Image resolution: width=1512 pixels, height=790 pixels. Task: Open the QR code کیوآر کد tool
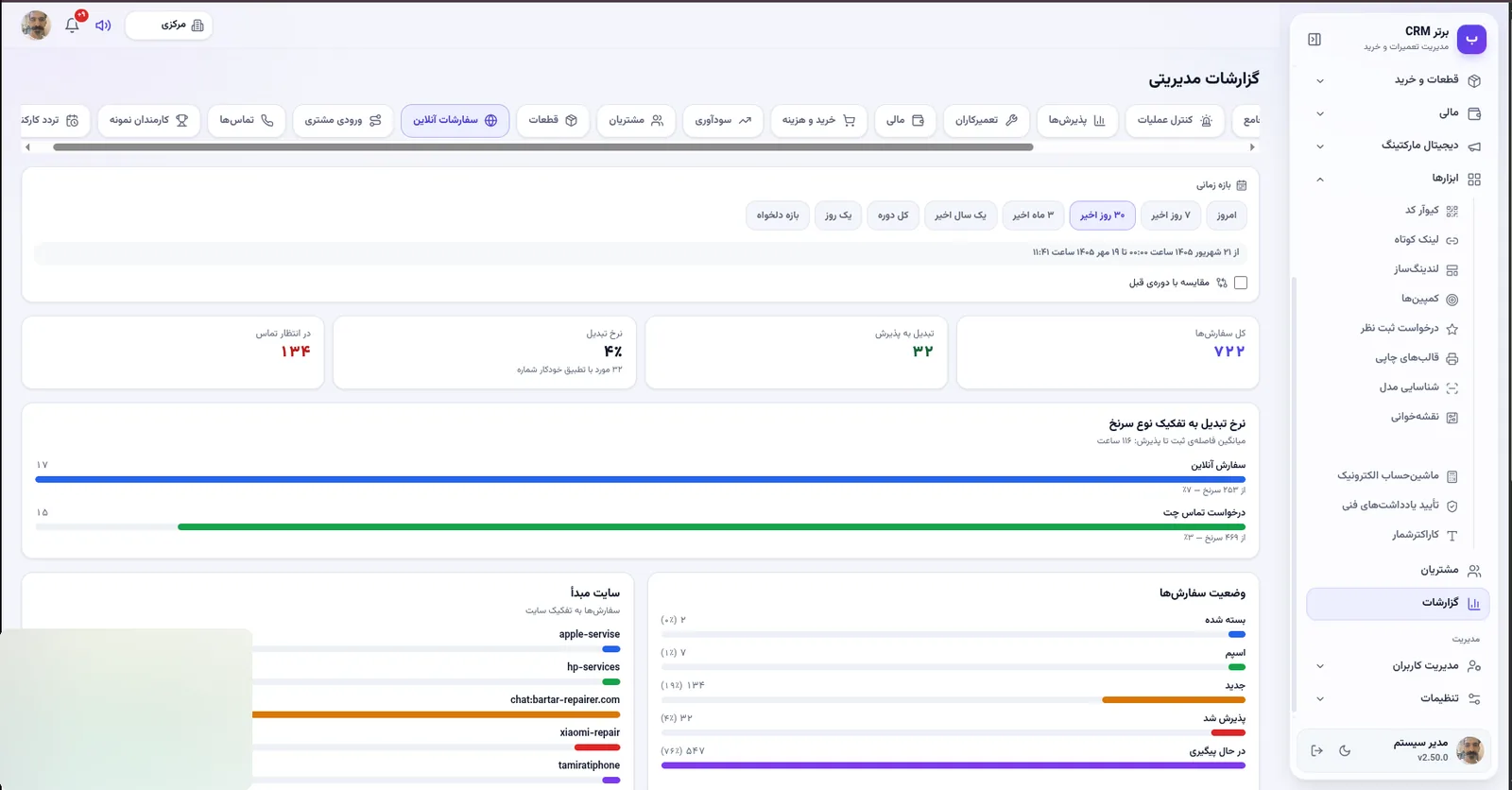tap(1431, 211)
